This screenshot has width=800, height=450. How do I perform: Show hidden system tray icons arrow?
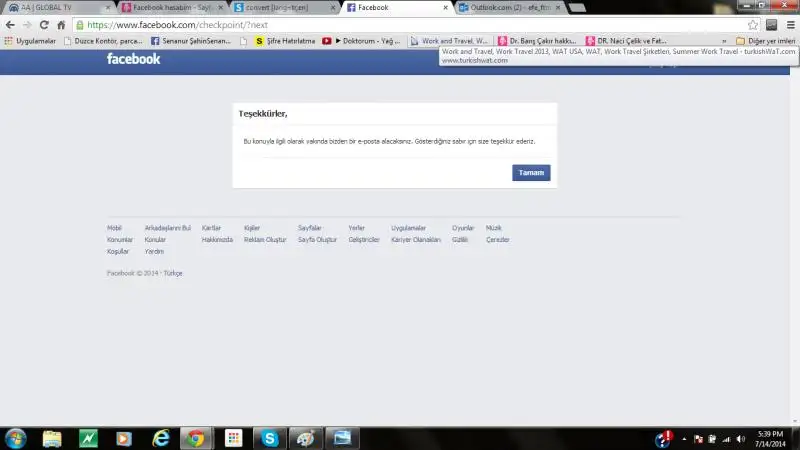click(x=683, y=438)
